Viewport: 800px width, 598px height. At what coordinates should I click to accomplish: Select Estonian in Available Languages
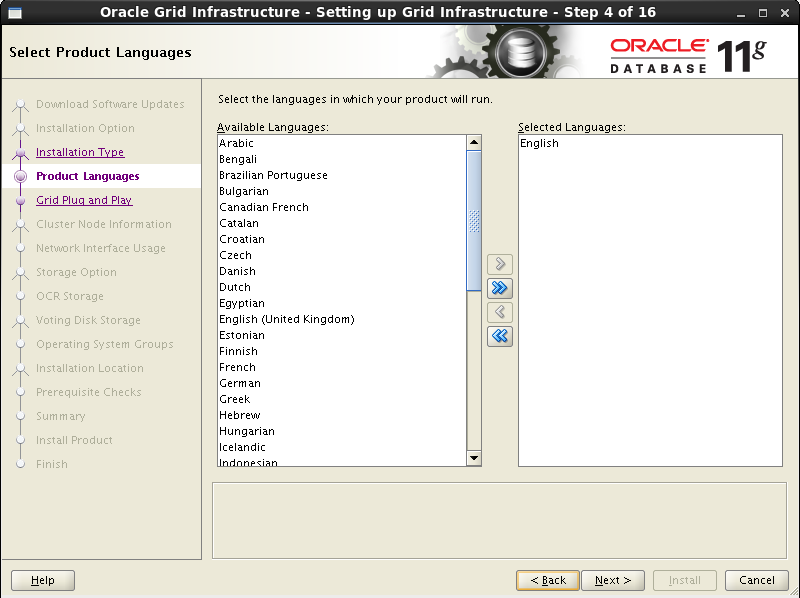[x=342, y=335]
